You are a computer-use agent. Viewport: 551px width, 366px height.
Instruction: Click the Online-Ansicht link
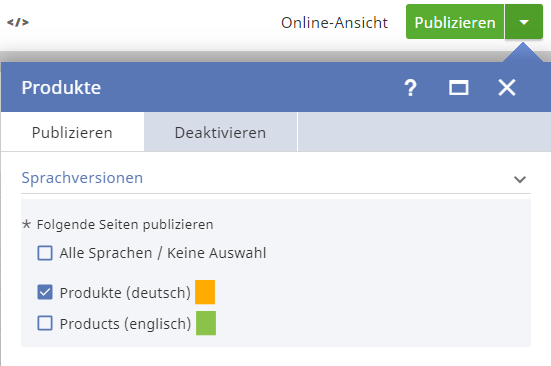coord(334,23)
